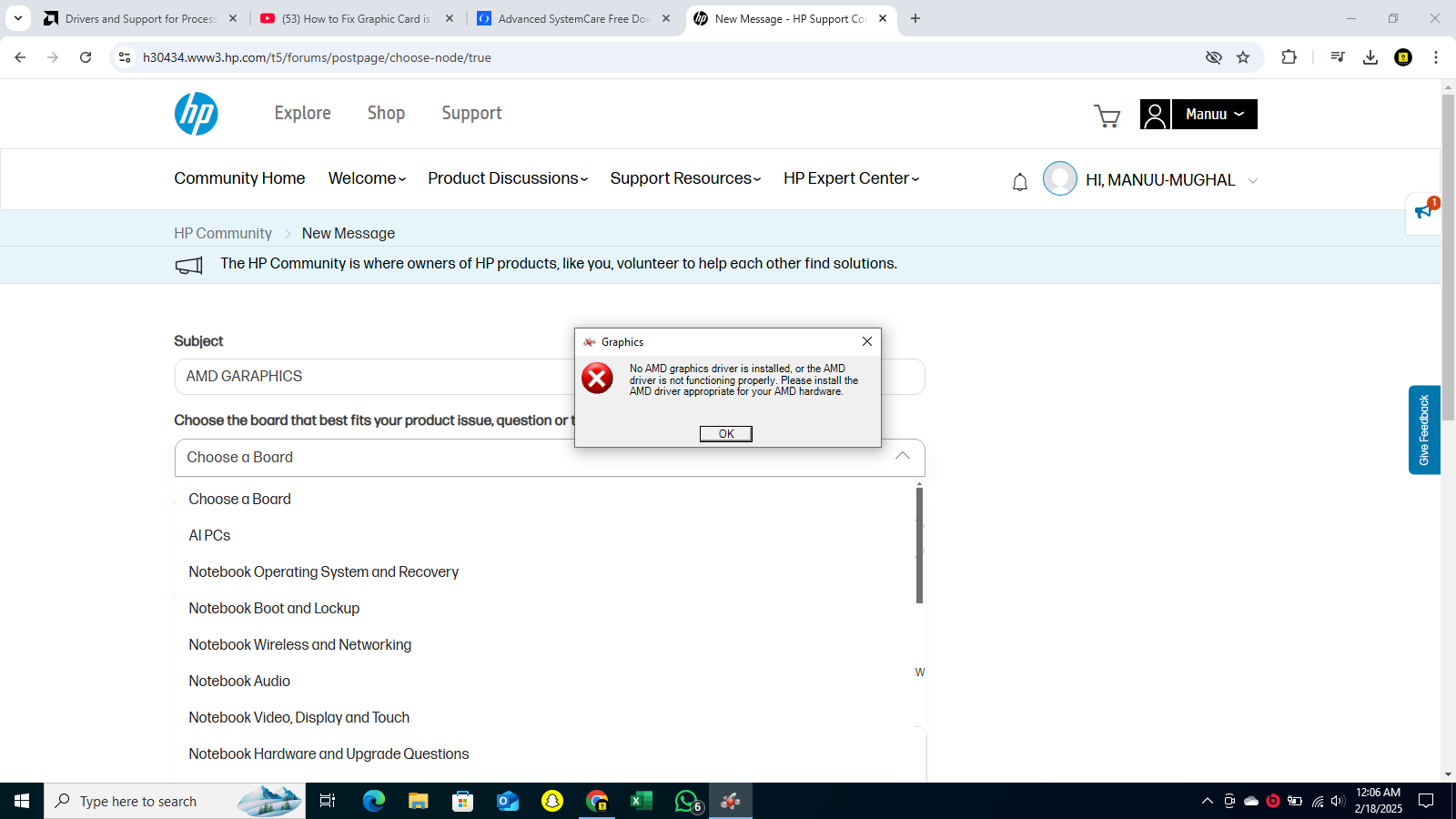1456x819 pixels.
Task: Switch to the Drivers and Support tab
Action: [x=141, y=18]
